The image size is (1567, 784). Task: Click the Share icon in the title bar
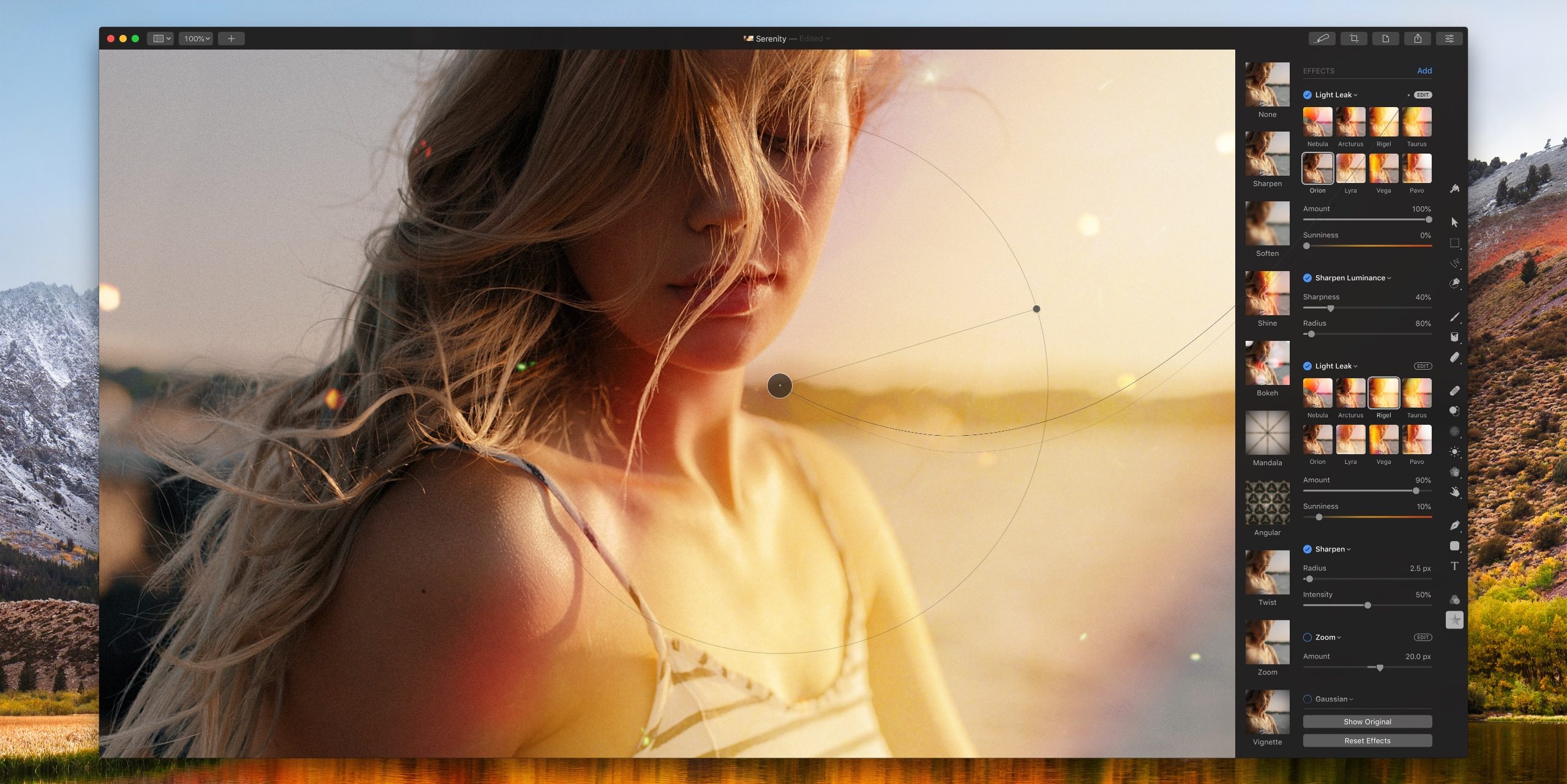point(1417,39)
